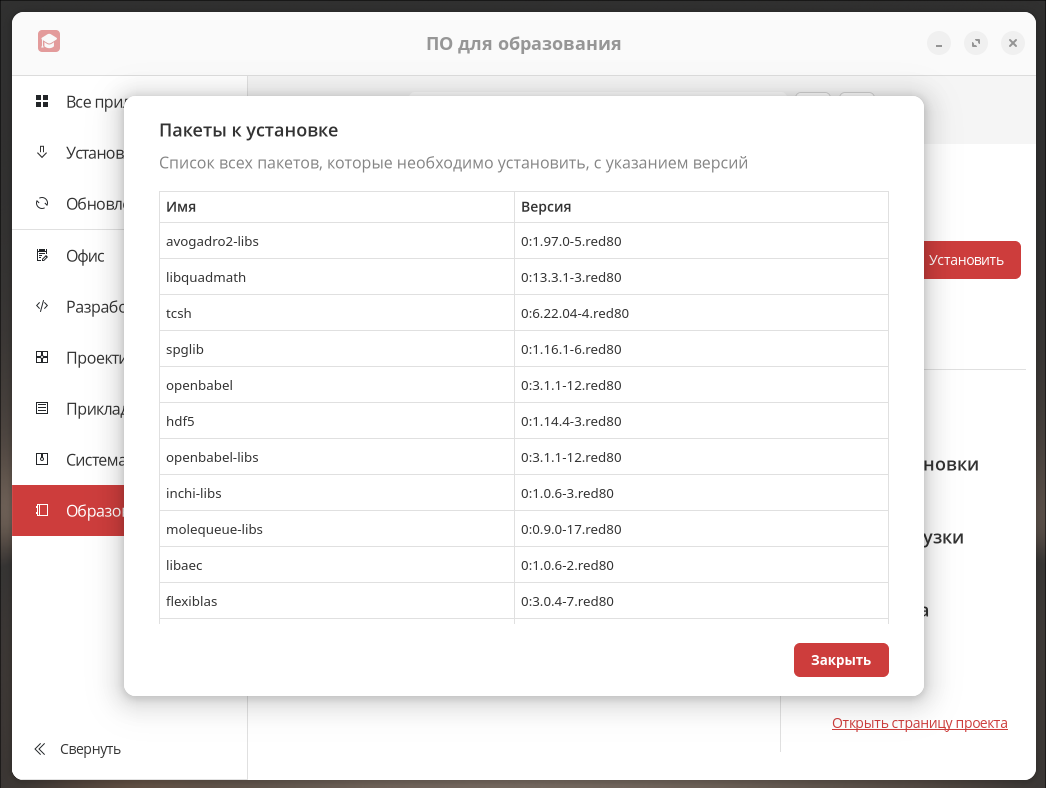Click the flexiblas version cell
The width and height of the screenshot is (1046, 788).
pyautogui.click(x=700, y=601)
